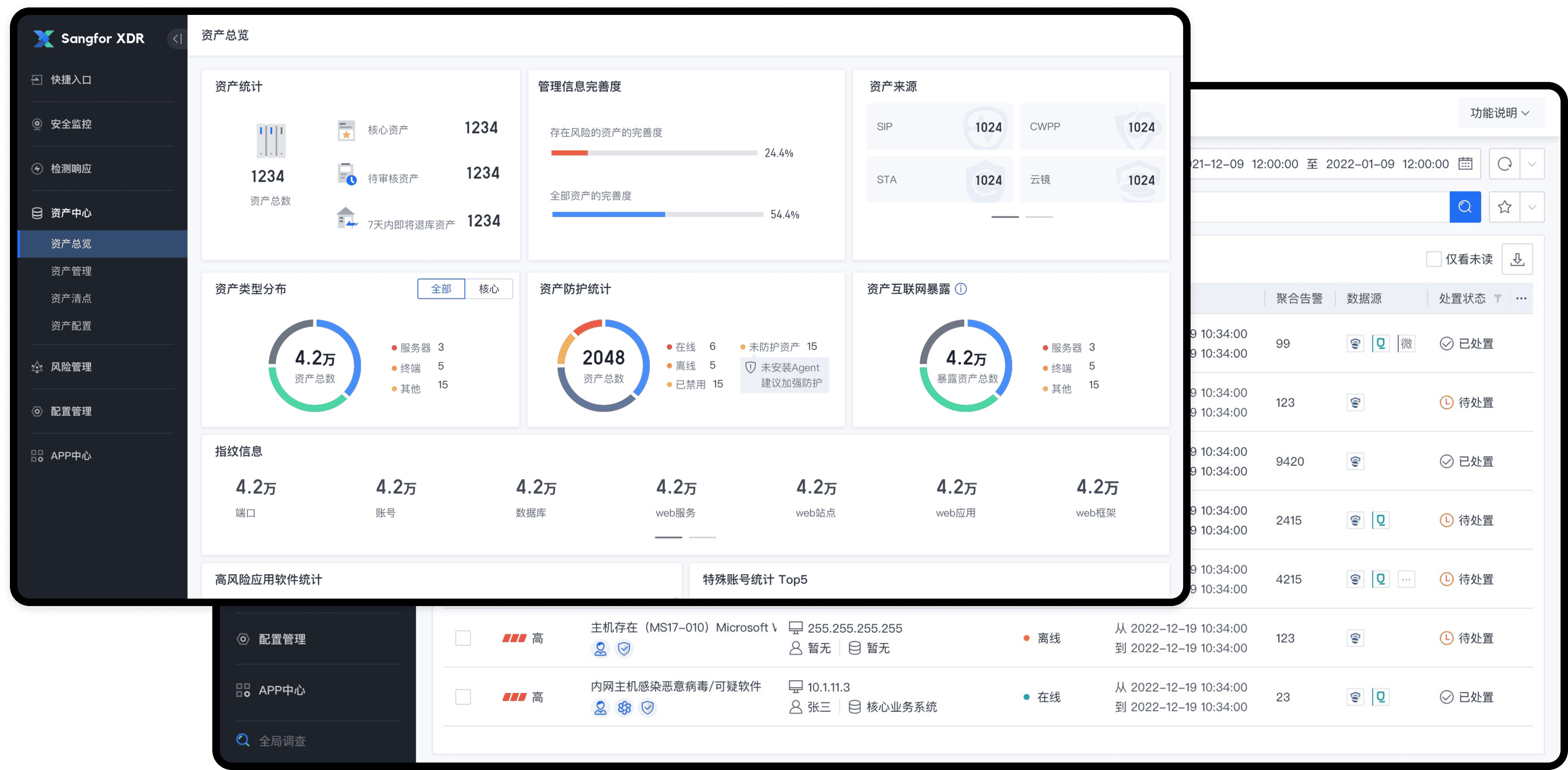
Task: Click 未安装Agent 建议加强防护 tip
Action: (785, 375)
